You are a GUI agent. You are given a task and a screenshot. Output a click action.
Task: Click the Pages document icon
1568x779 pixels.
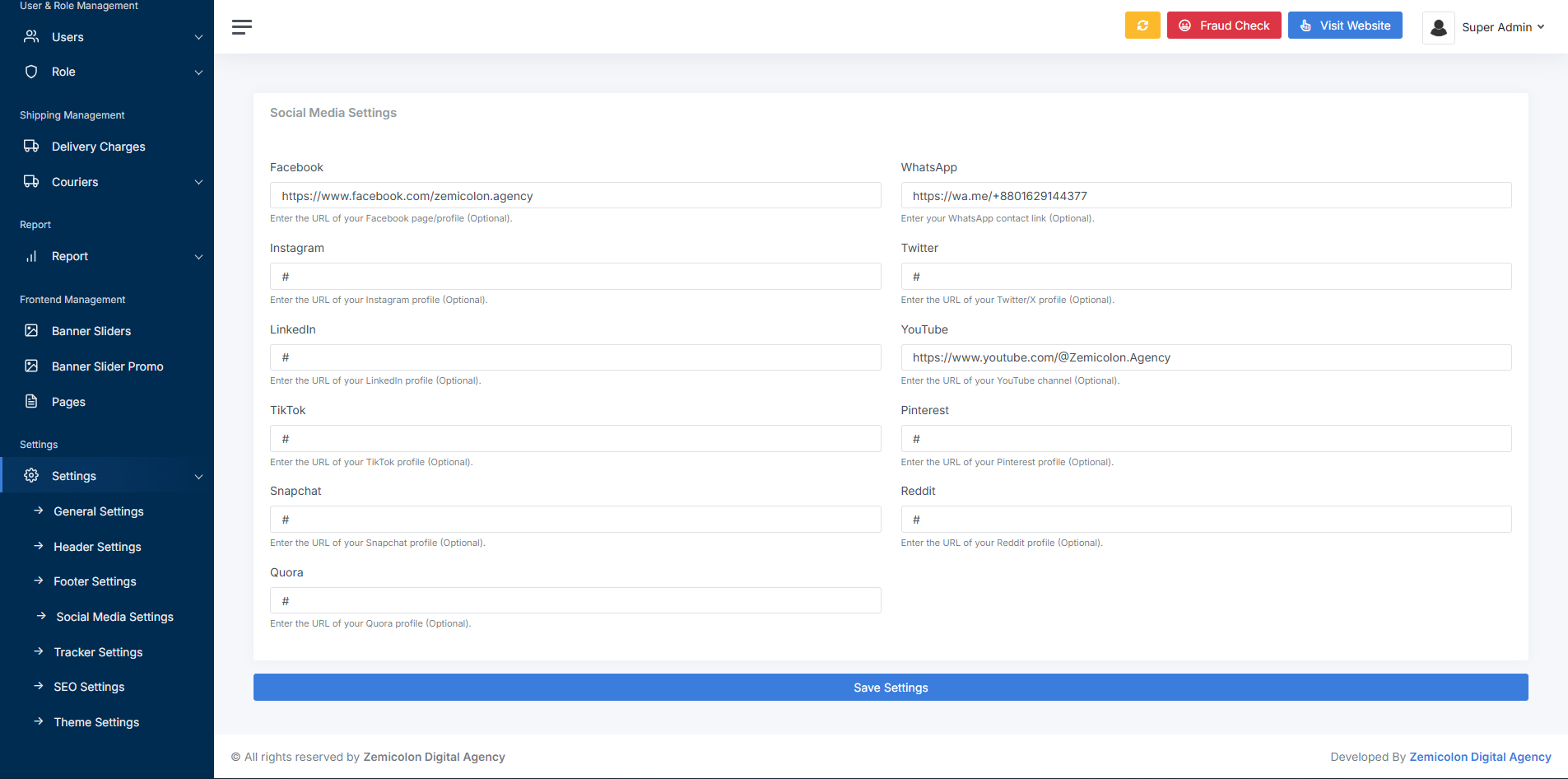[31, 402]
